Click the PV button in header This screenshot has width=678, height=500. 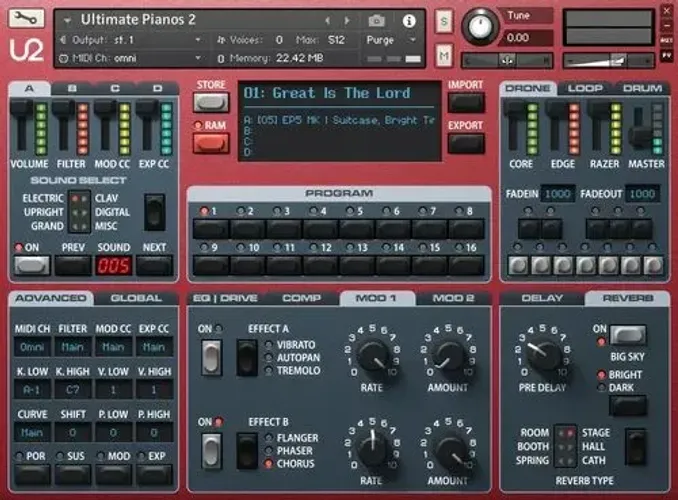[666, 55]
